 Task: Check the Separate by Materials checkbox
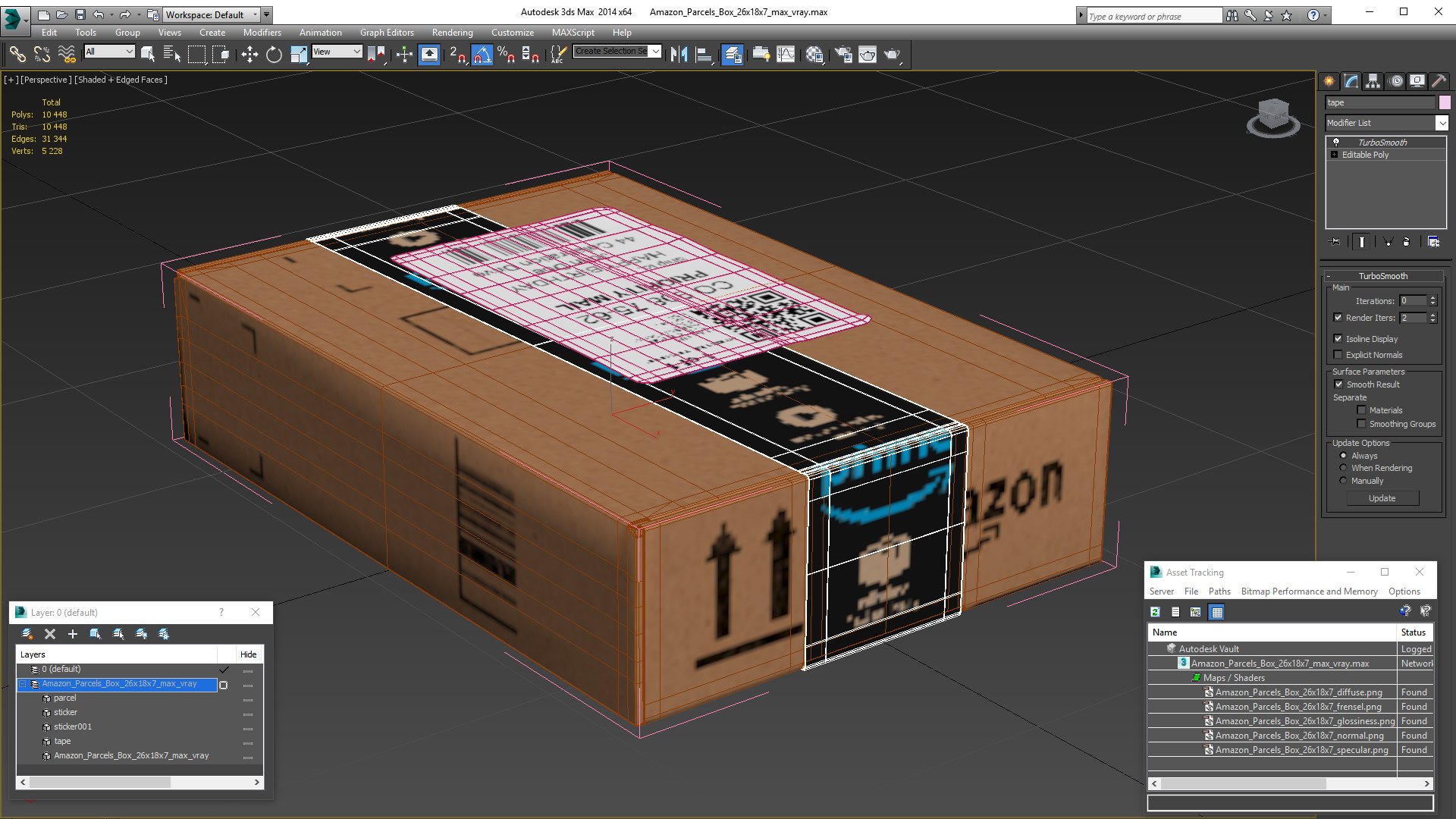coord(1361,409)
